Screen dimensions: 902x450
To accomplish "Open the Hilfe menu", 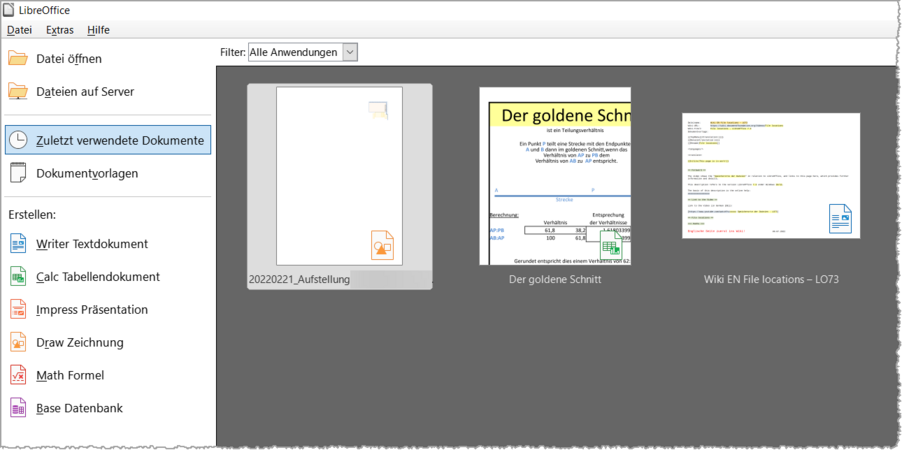I will pyautogui.click(x=98, y=30).
